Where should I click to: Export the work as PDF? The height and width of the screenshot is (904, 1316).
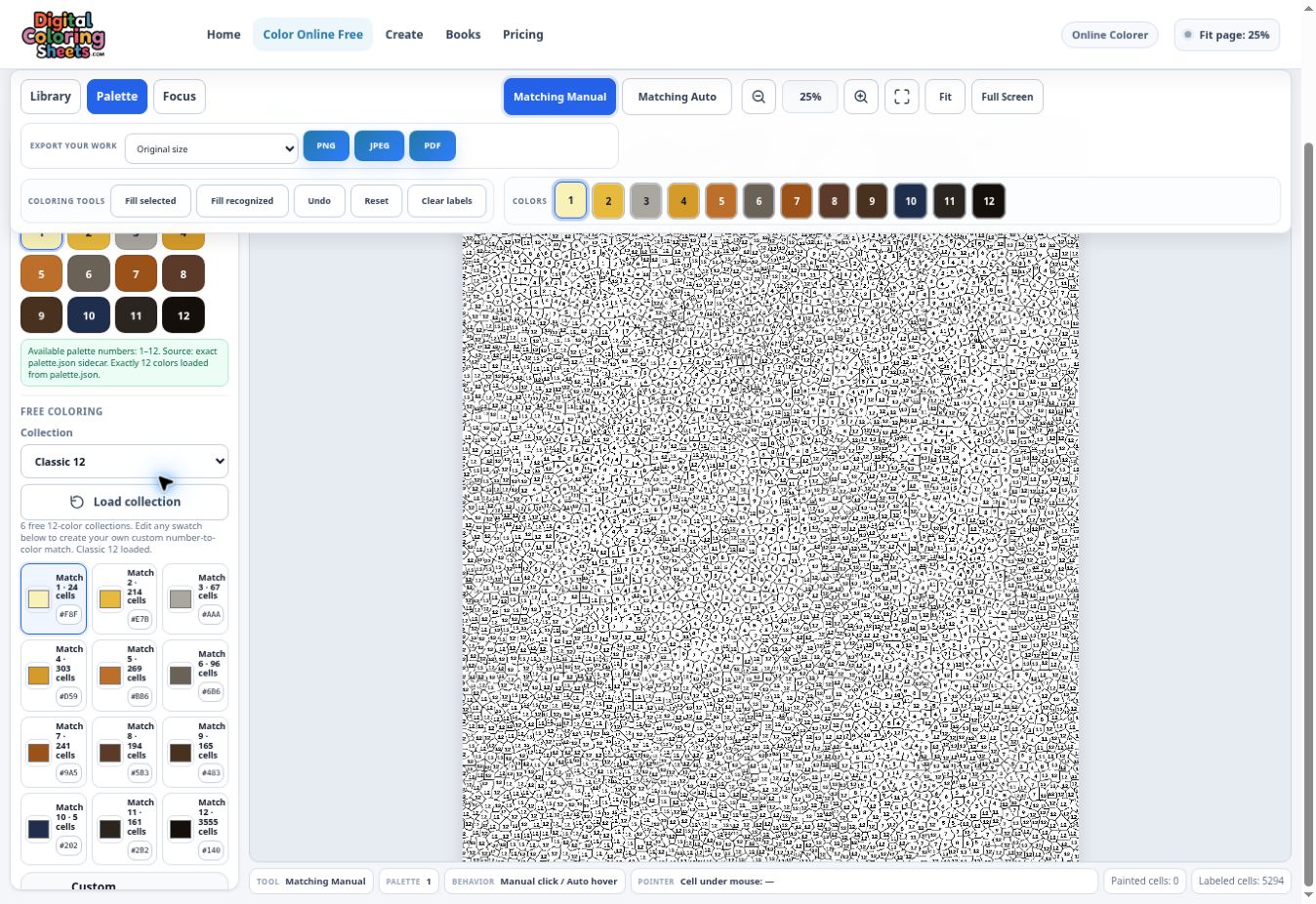pyautogui.click(x=432, y=145)
